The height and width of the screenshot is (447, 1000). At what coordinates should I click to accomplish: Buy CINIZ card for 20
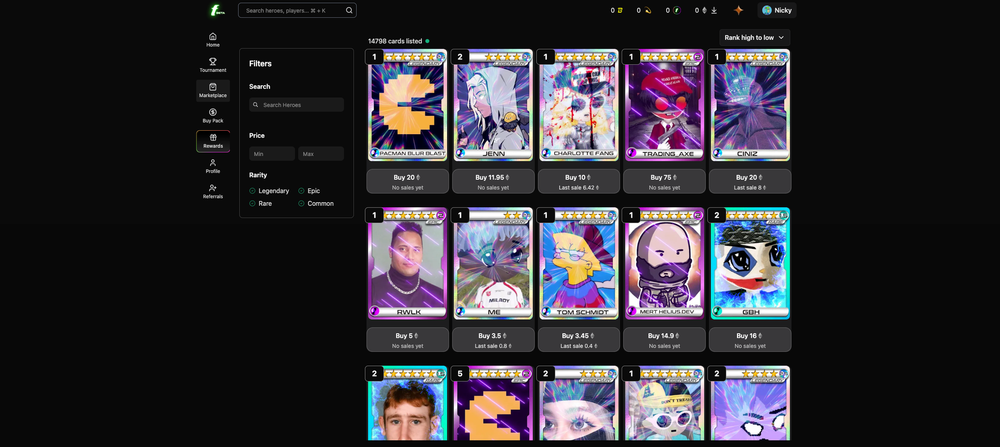(750, 181)
